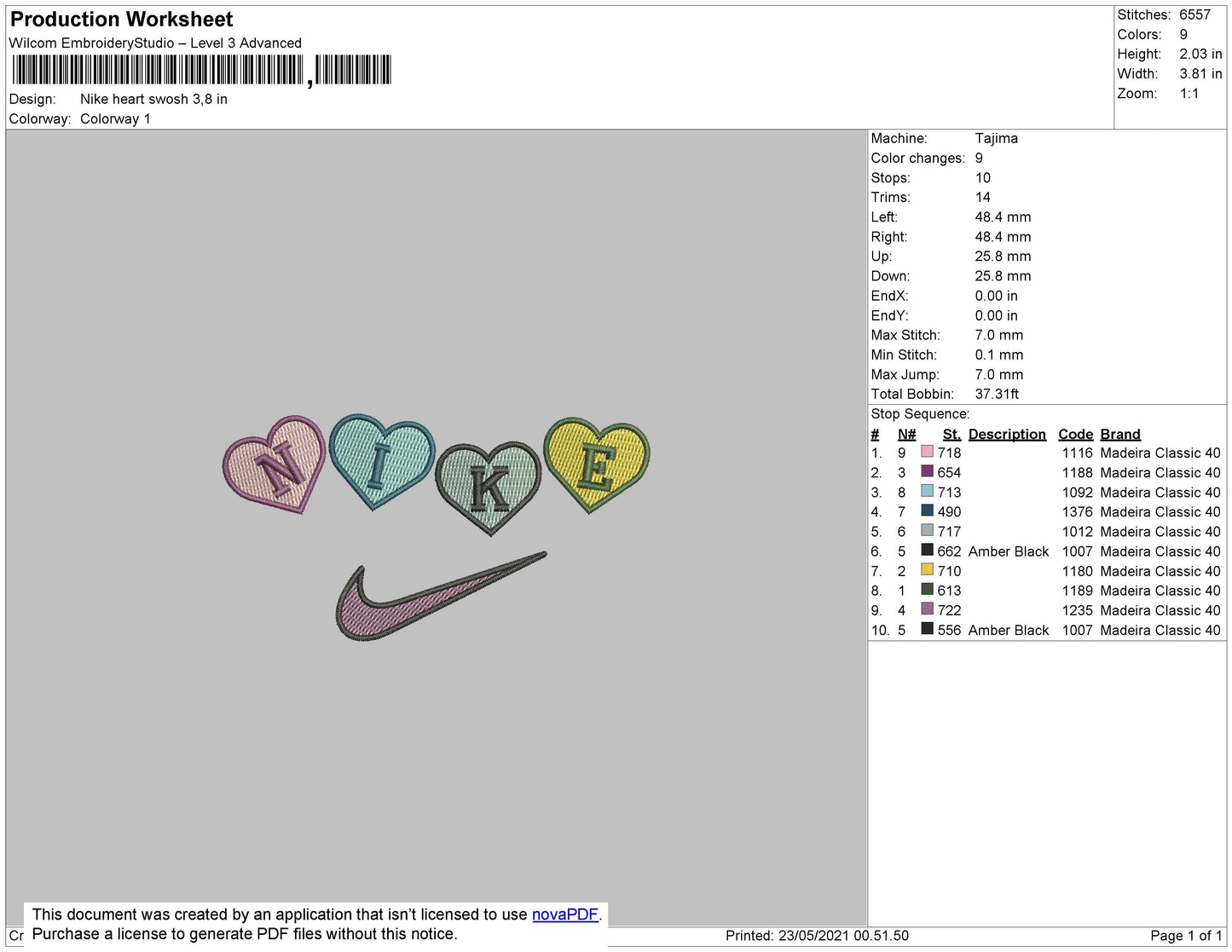1232x952 pixels.
Task: Click Total Bobbin value '37.31ft'
Action: [x=997, y=394]
